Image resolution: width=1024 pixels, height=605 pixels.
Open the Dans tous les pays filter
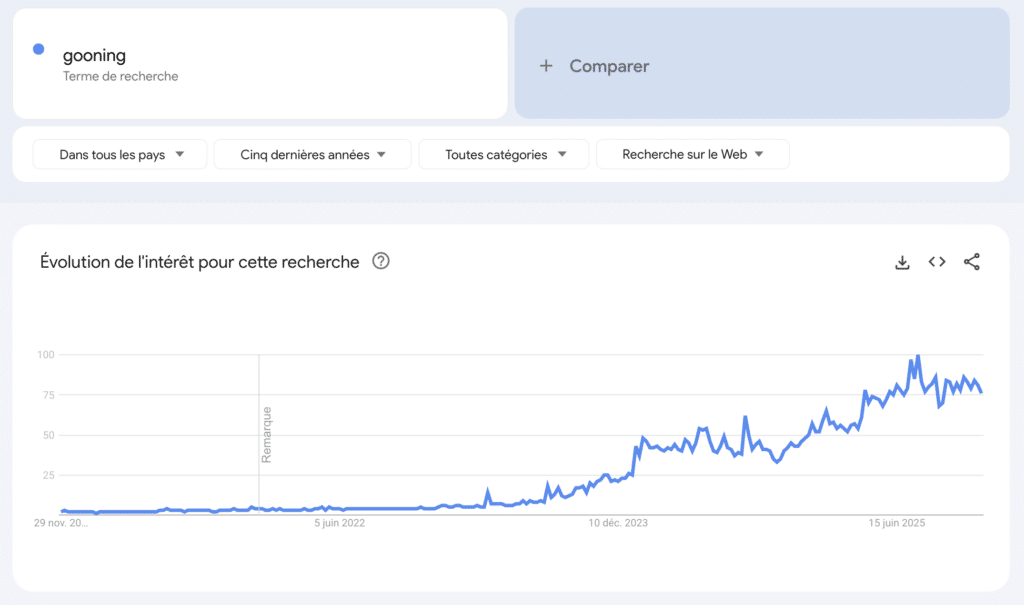119,154
